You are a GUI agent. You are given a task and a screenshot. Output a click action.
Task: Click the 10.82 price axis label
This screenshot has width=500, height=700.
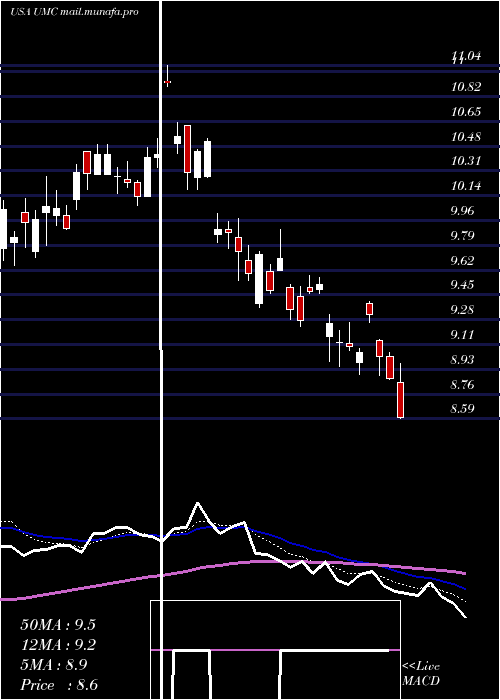[x=466, y=87]
